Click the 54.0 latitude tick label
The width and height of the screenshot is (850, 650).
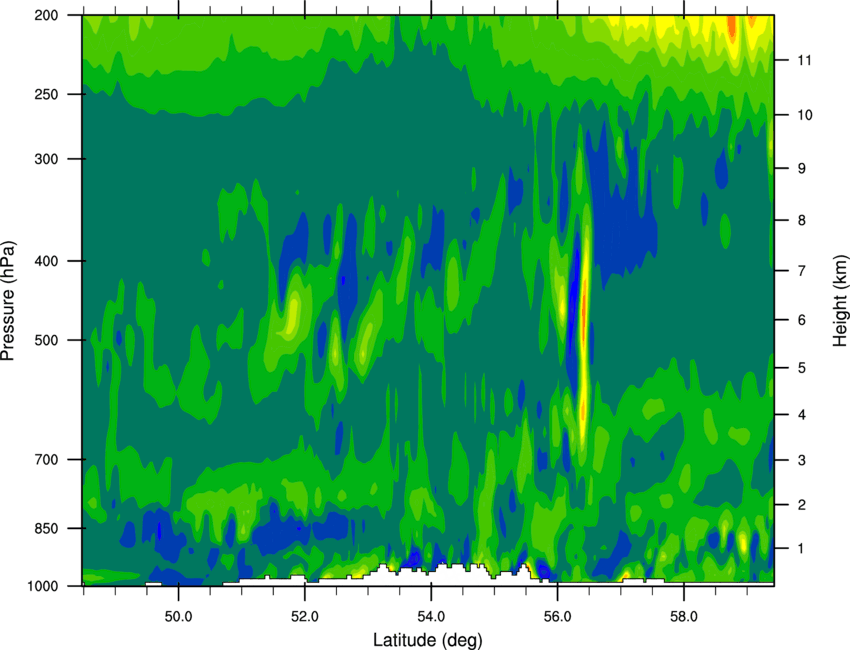tap(431, 617)
